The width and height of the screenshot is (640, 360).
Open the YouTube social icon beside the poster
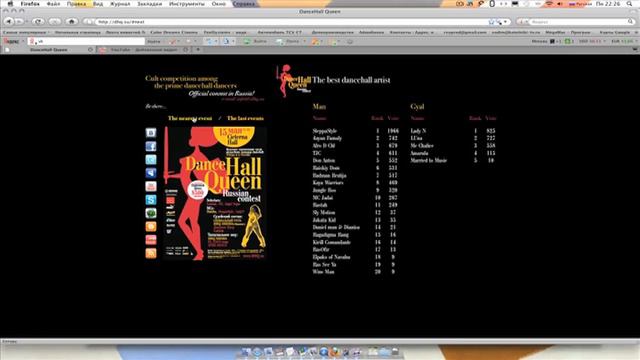(151, 186)
